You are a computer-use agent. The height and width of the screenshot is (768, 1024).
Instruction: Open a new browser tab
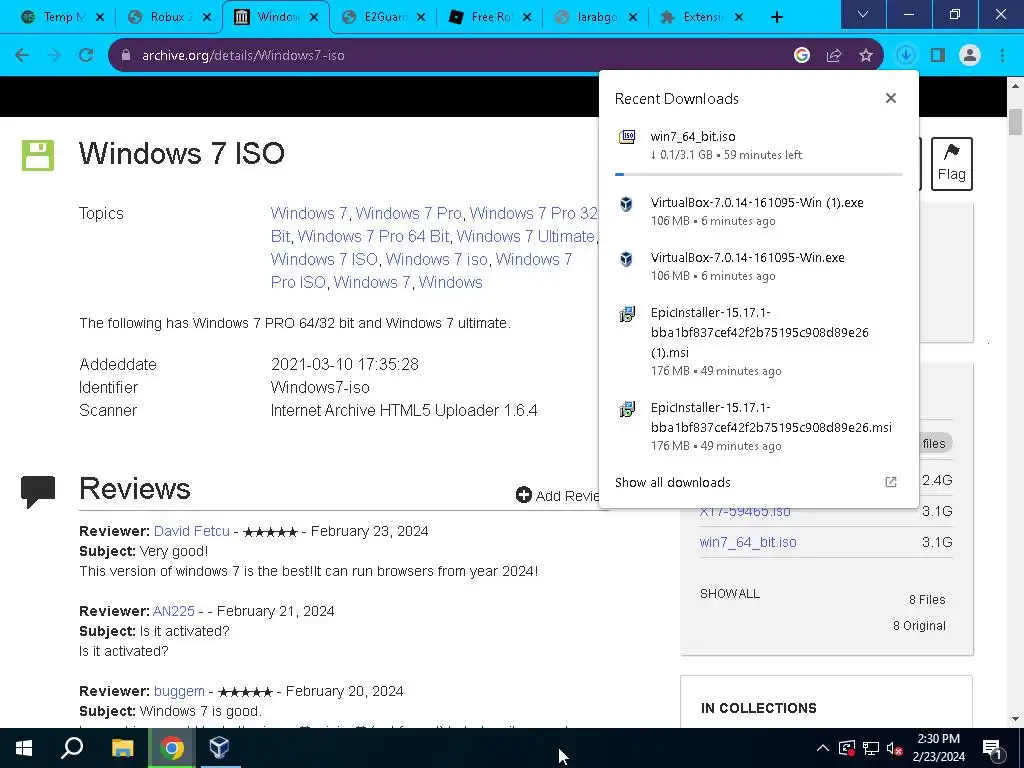[x=776, y=17]
